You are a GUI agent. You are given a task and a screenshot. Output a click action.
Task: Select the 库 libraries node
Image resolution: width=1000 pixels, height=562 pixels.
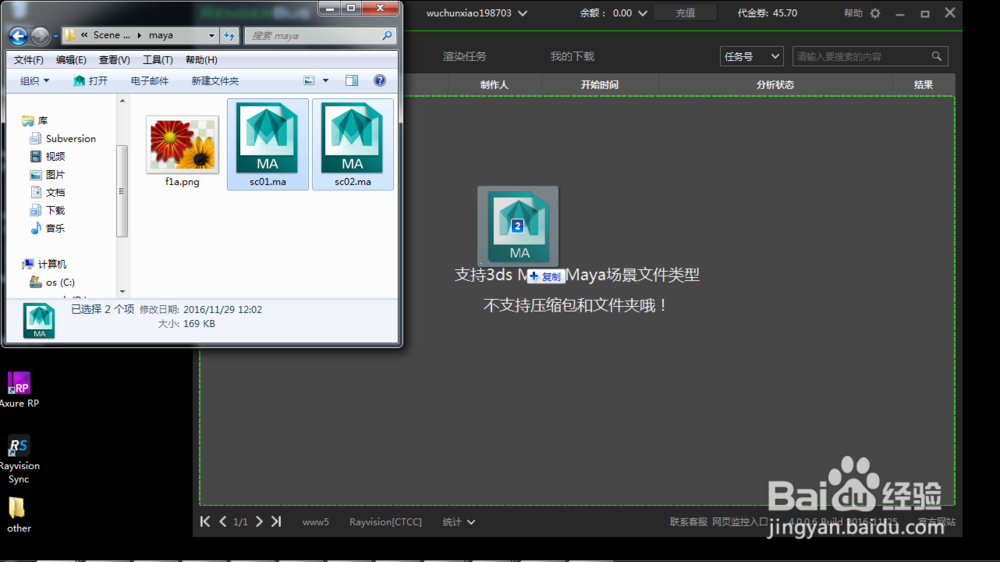(35, 121)
